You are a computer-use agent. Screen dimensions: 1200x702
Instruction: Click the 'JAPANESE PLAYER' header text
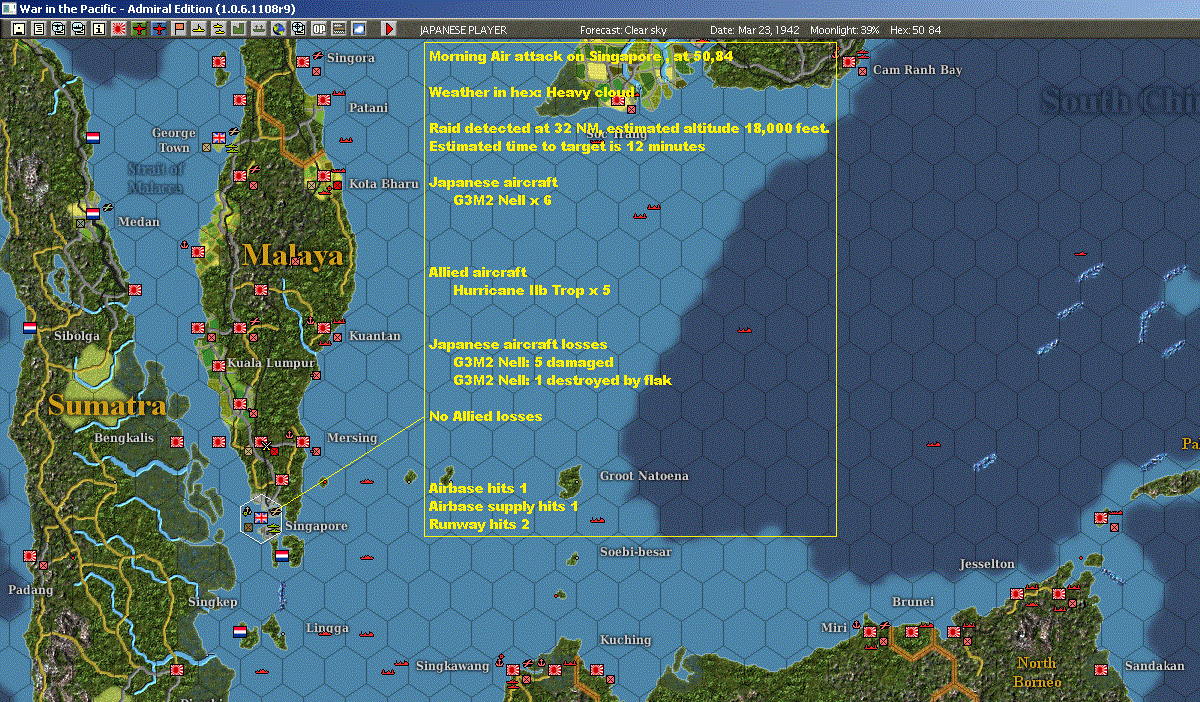463,30
